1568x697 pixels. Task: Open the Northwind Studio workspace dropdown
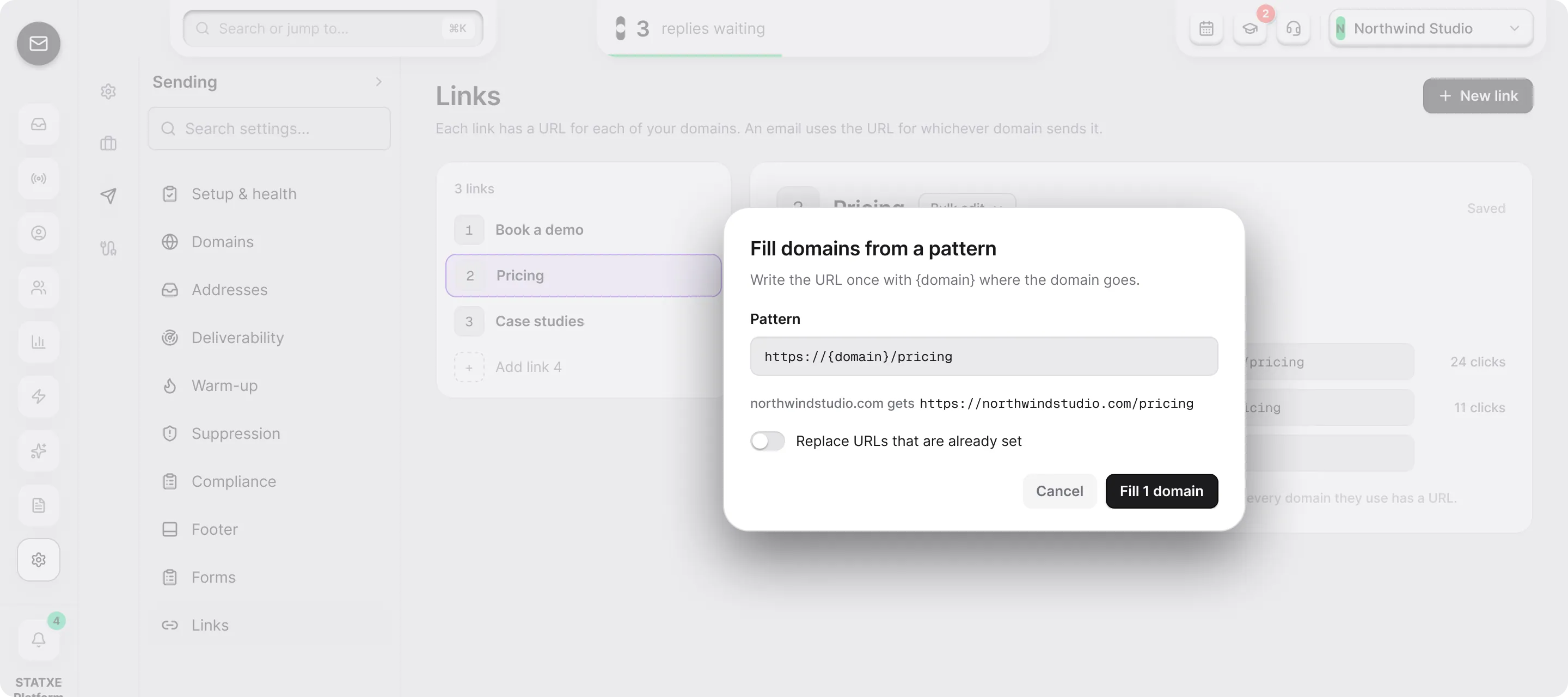coord(1430,29)
